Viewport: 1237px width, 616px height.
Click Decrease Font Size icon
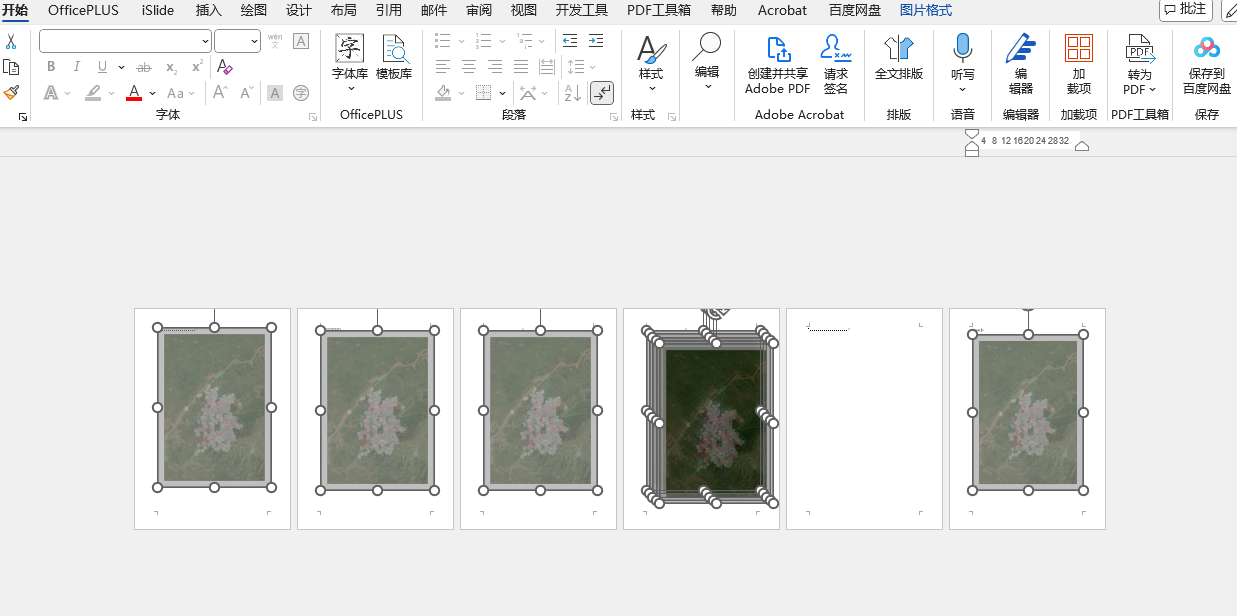(x=247, y=93)
